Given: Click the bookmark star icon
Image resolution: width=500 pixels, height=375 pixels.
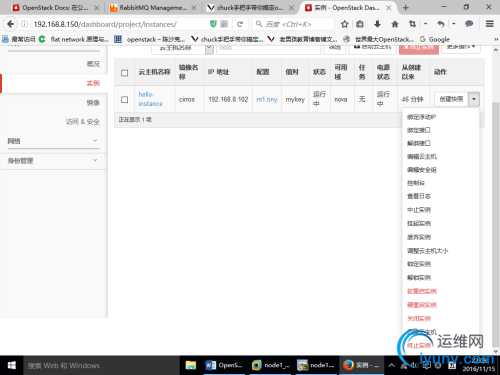Looking at the screenshot, I should tap(345, 24).
